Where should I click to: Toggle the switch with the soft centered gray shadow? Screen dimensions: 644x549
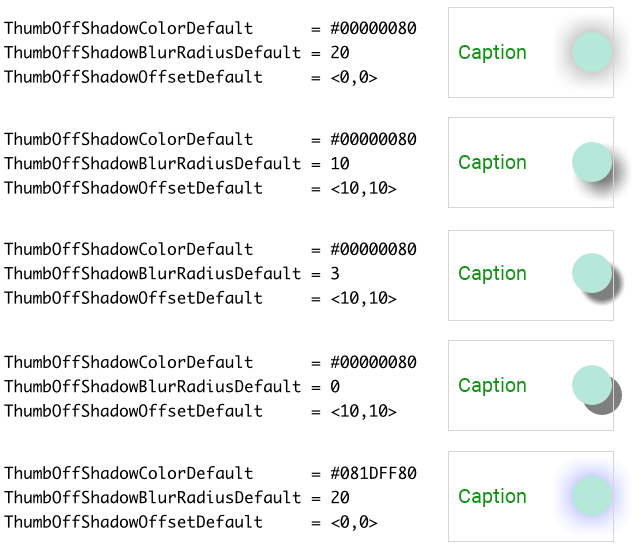pyautogui.click(x=591, y=52)
